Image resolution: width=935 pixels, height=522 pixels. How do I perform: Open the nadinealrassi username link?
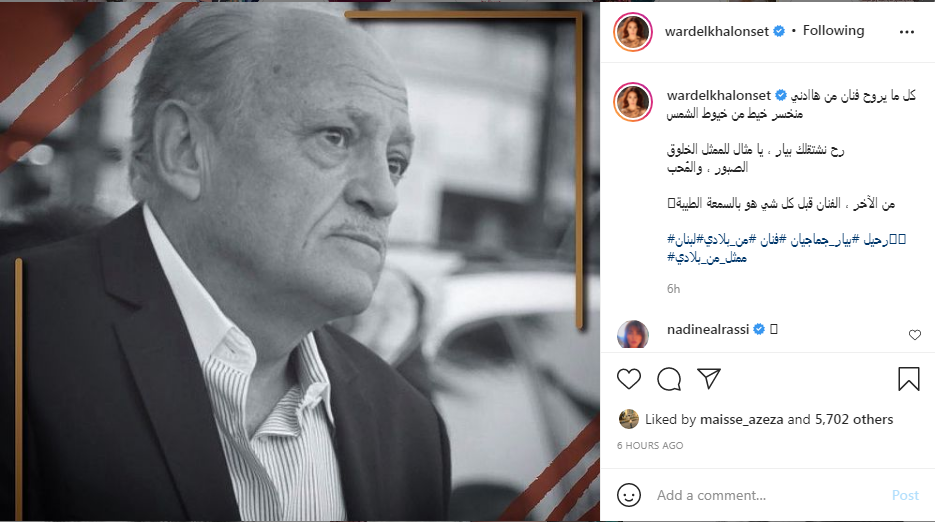[708, 329]
